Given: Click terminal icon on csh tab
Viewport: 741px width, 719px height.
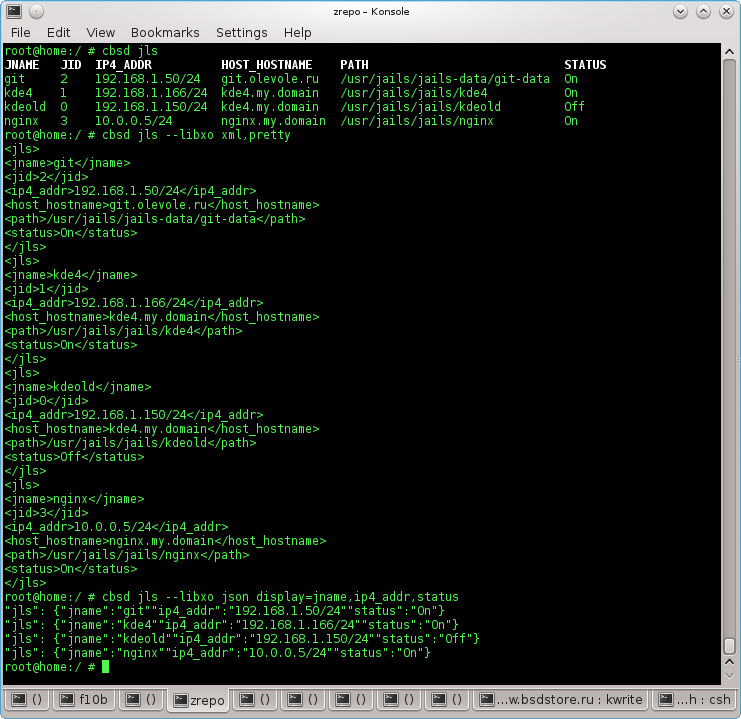Looking at the screenshot, I should [x=666, y=699].
